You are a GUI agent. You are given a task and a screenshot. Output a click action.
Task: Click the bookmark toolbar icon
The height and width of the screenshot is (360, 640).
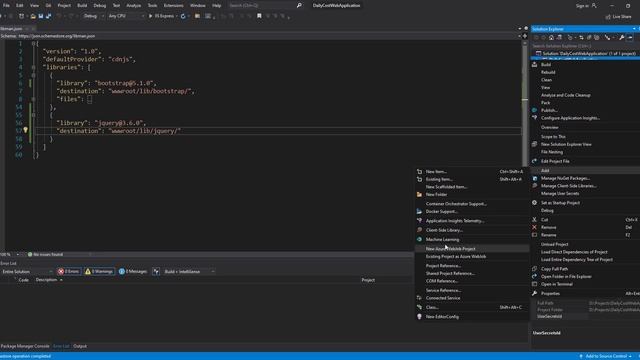(259, 16)
